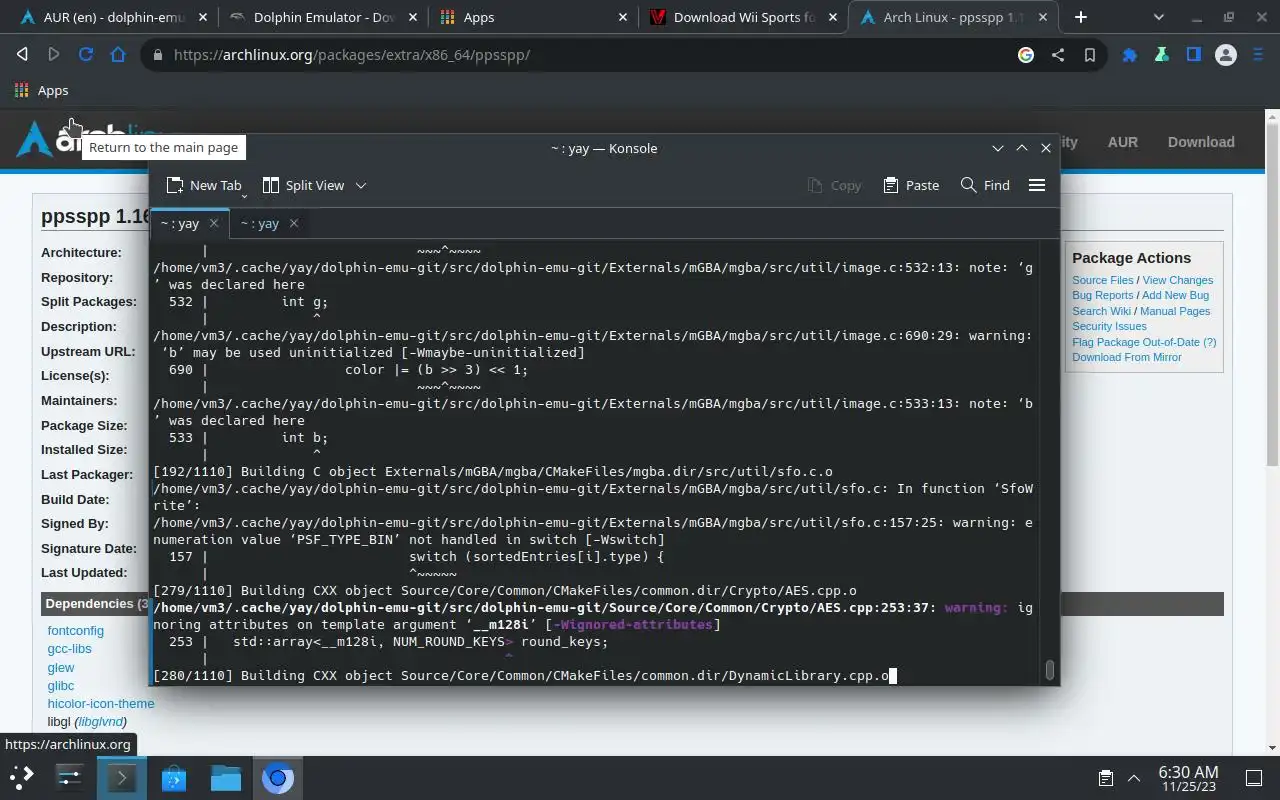Image resolution: width=1280 pixels, height=800 pixels.
Task: Open Security Issues link
Action: pyautogui.click(x=1110, y=326)
